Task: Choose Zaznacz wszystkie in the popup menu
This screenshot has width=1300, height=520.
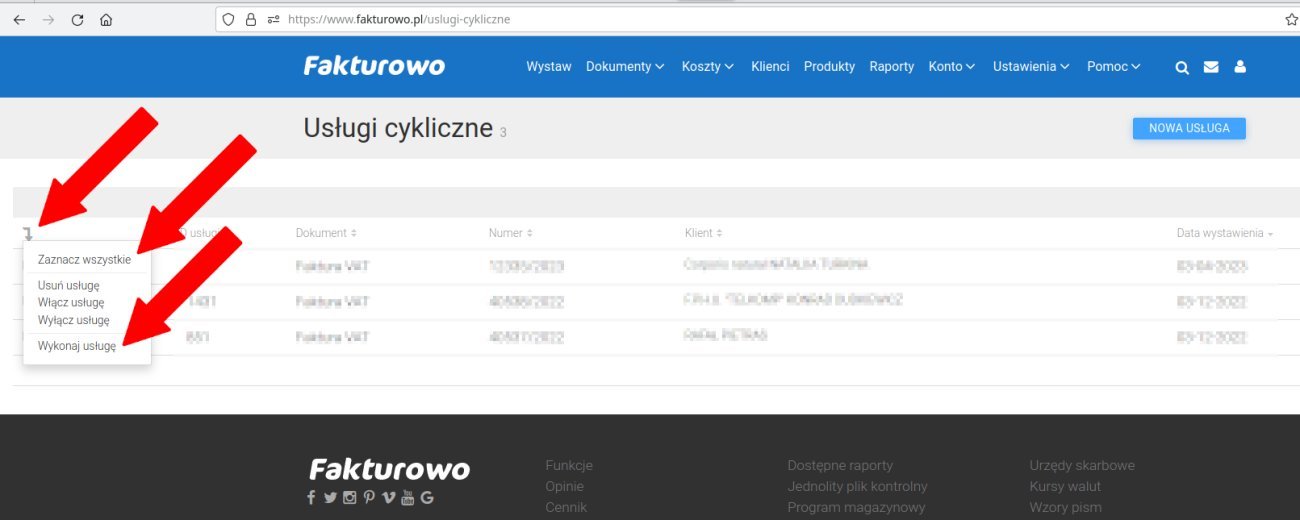Action: tap(84, 259)
